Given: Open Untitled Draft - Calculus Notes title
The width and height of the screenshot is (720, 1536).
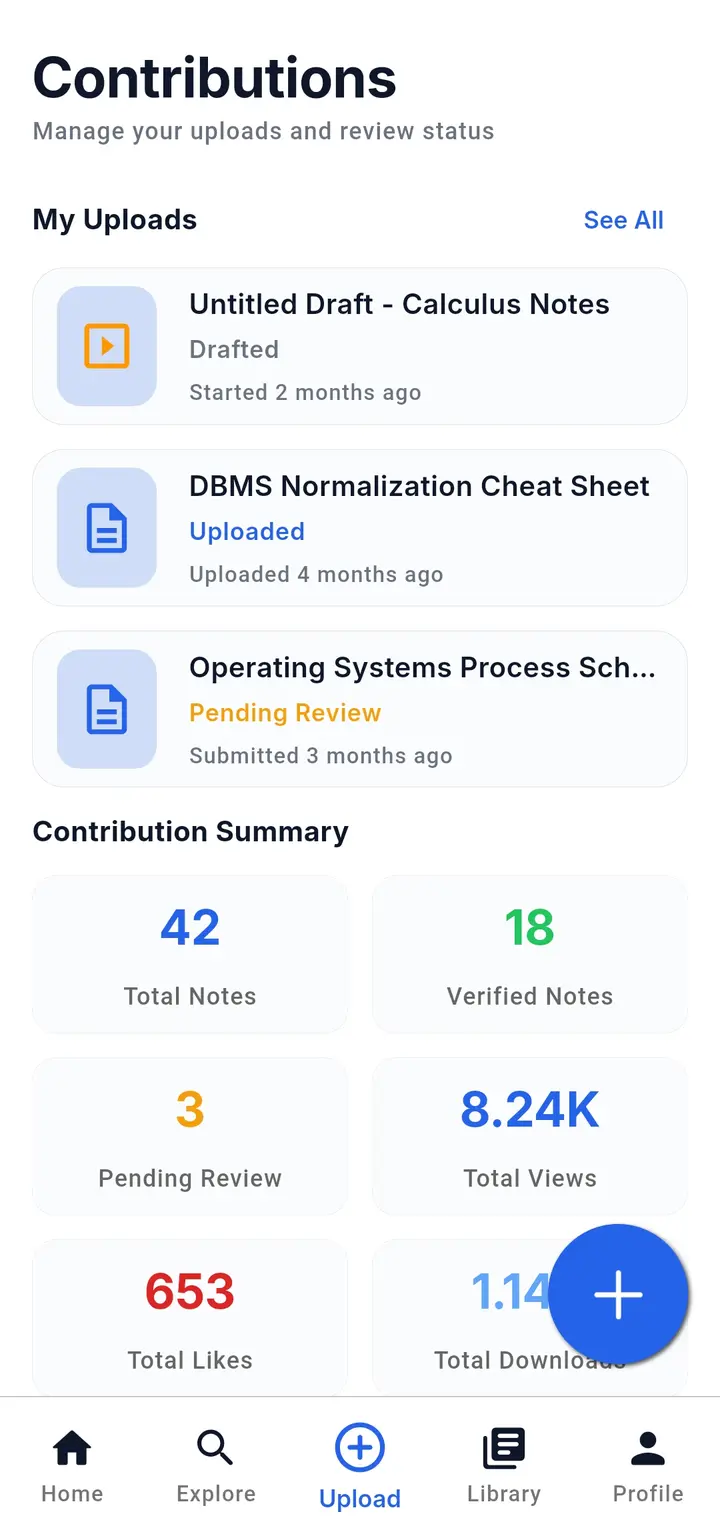Looking at the screenshot, I should click(399, 304).
